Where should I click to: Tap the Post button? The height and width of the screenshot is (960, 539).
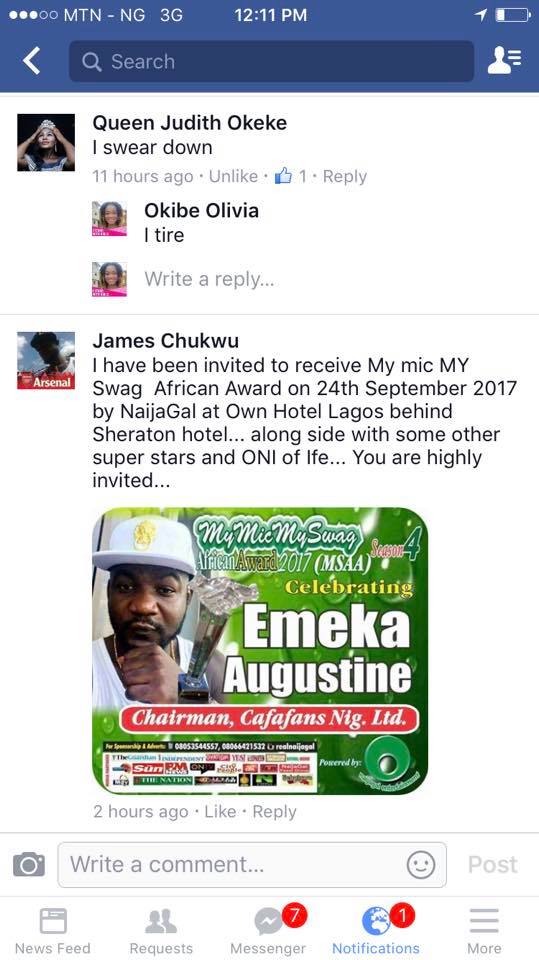click(492, 864)
